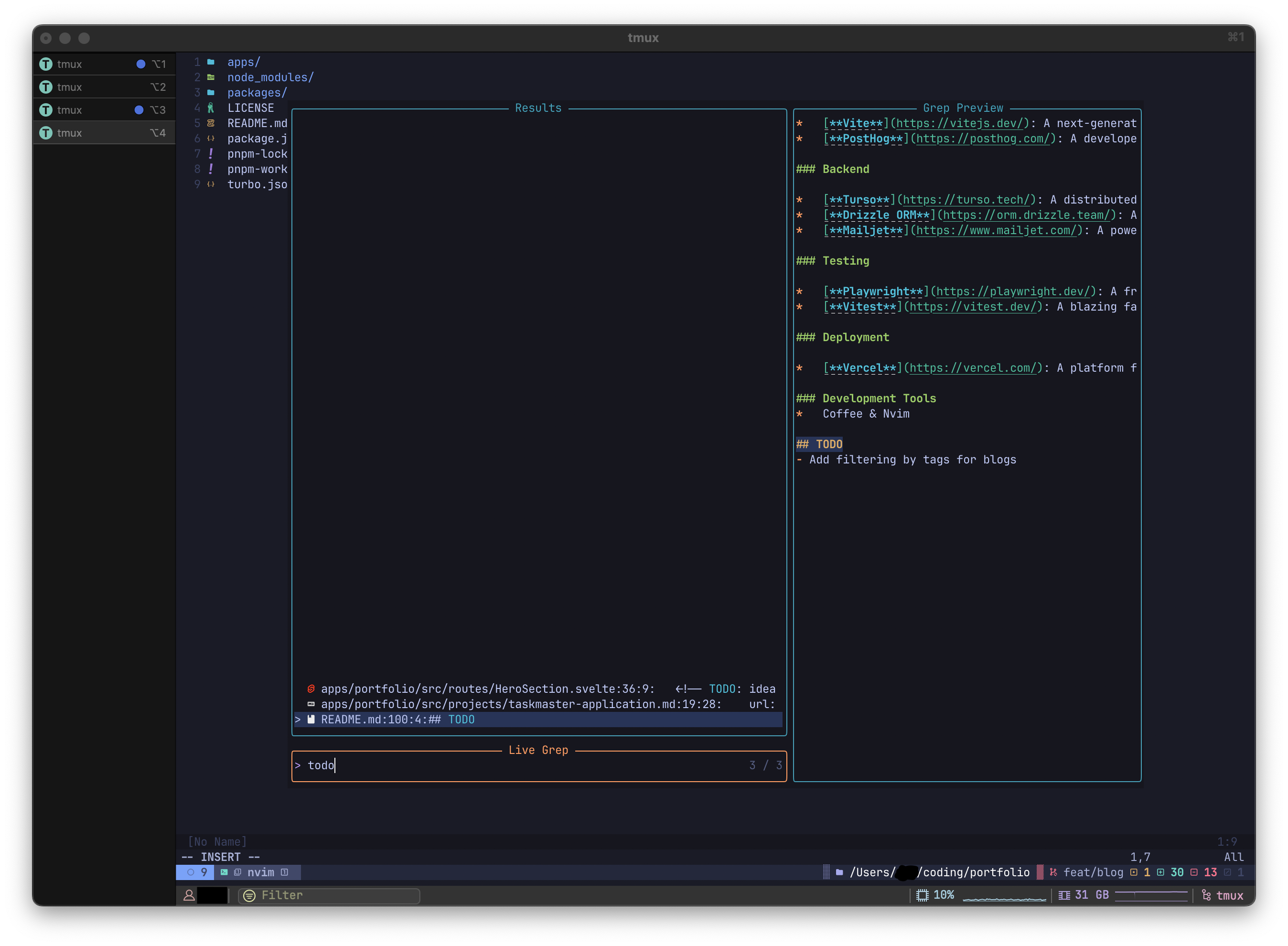1288x946 pixels.
Task: Switch to the tmux tab with shortcut ⌥3
Action: 104,110
